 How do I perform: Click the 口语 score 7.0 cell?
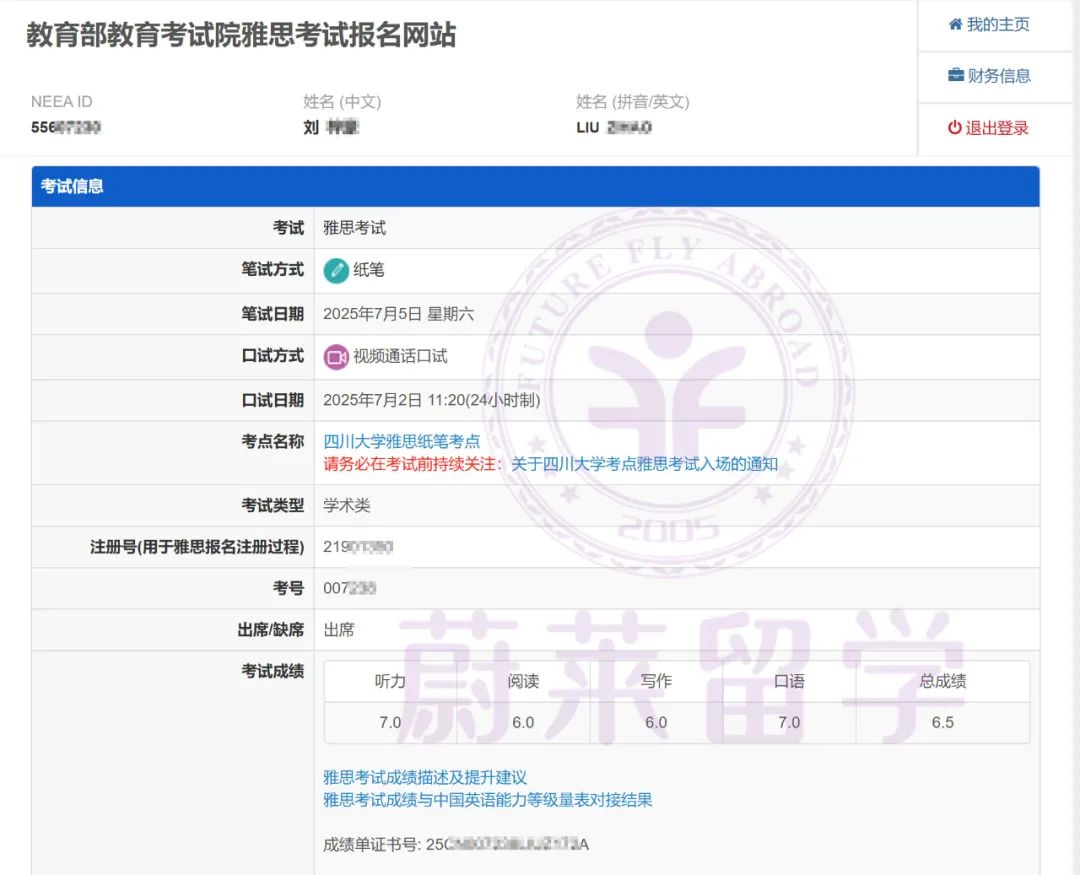tap(789, 723)
